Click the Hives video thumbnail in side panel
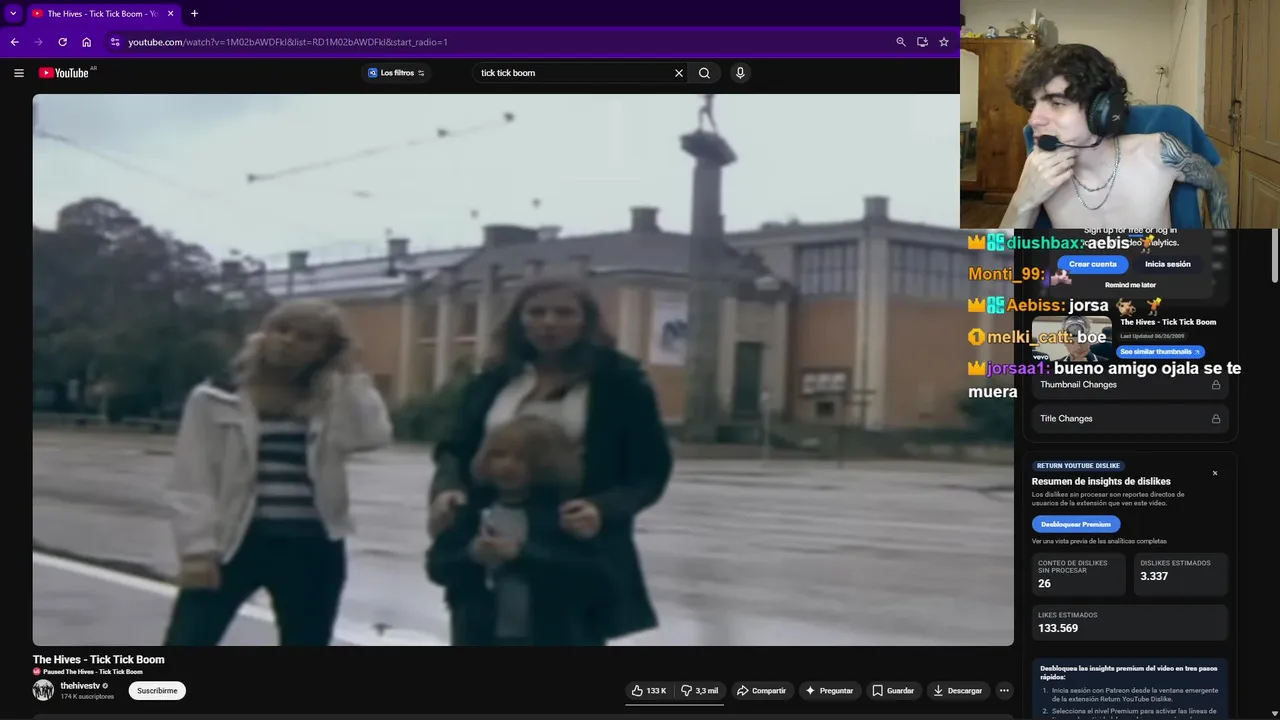 click(x=1071, y=338)
